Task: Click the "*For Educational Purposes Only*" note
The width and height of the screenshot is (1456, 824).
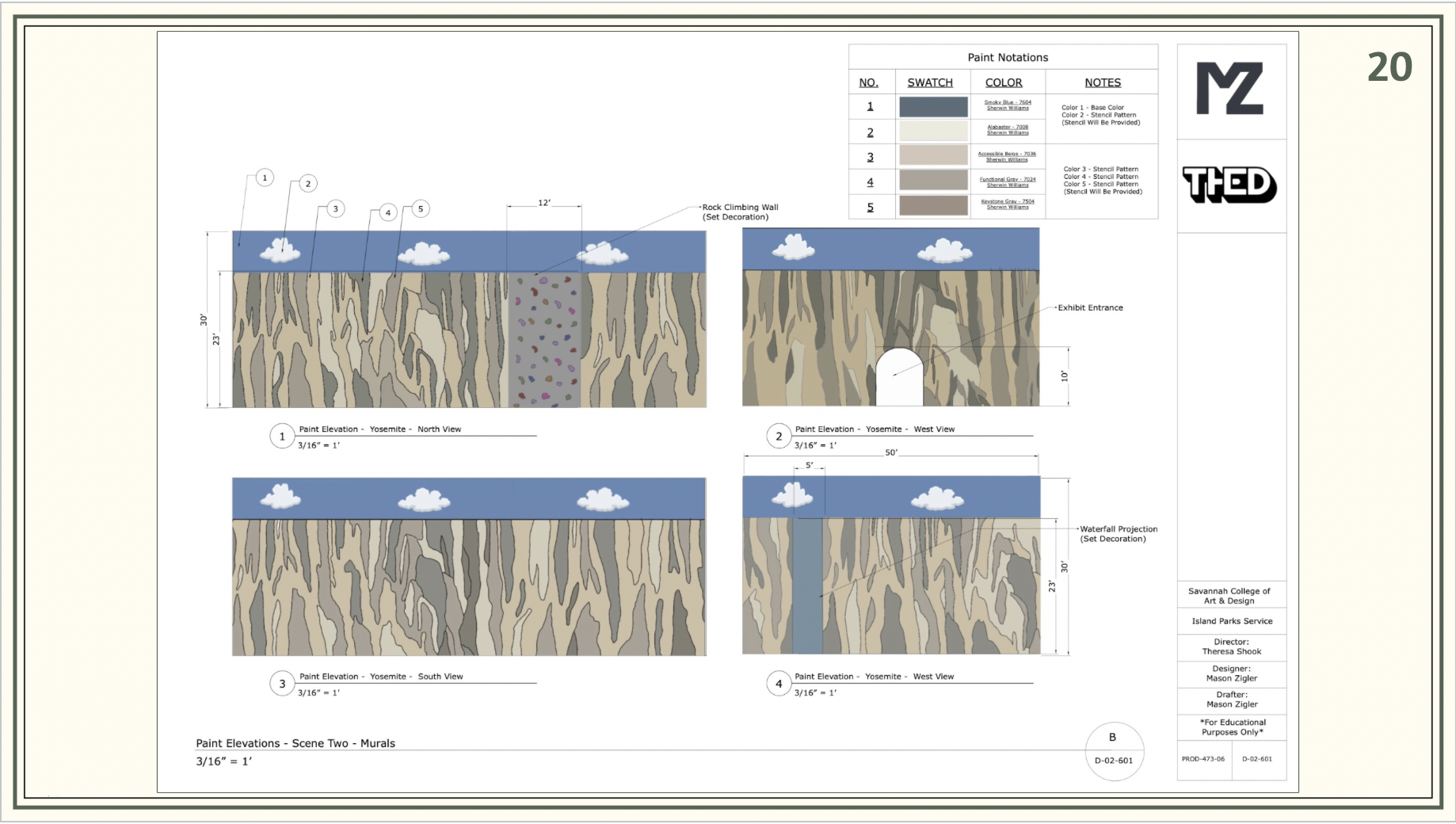Action: point(1233,727)
